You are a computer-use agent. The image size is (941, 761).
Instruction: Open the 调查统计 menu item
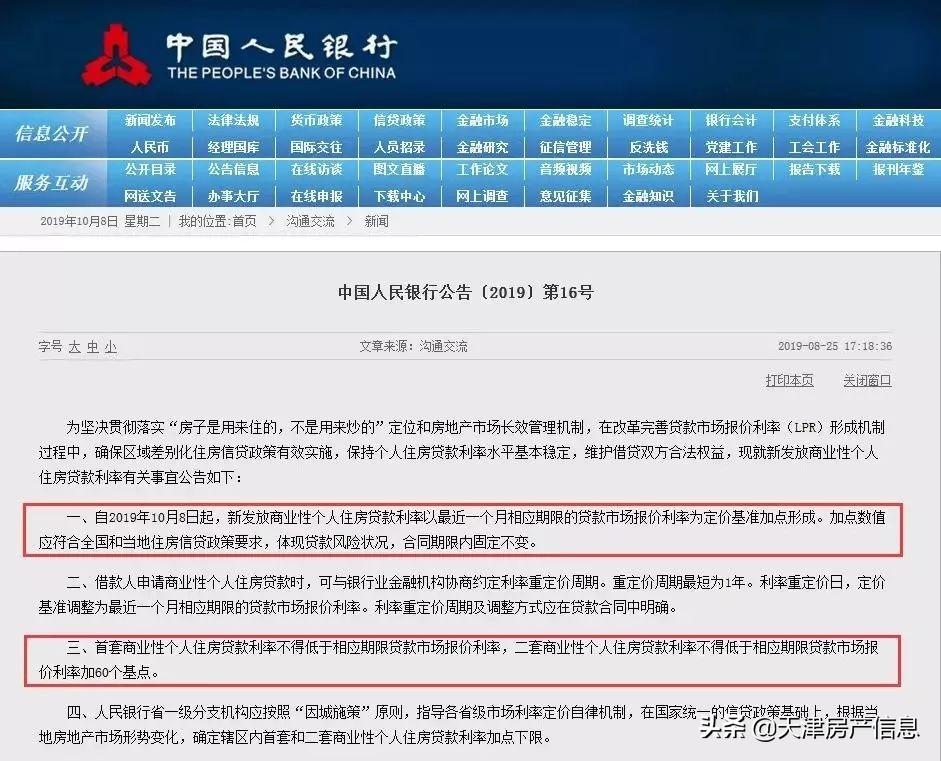click(x=648, y=121)
